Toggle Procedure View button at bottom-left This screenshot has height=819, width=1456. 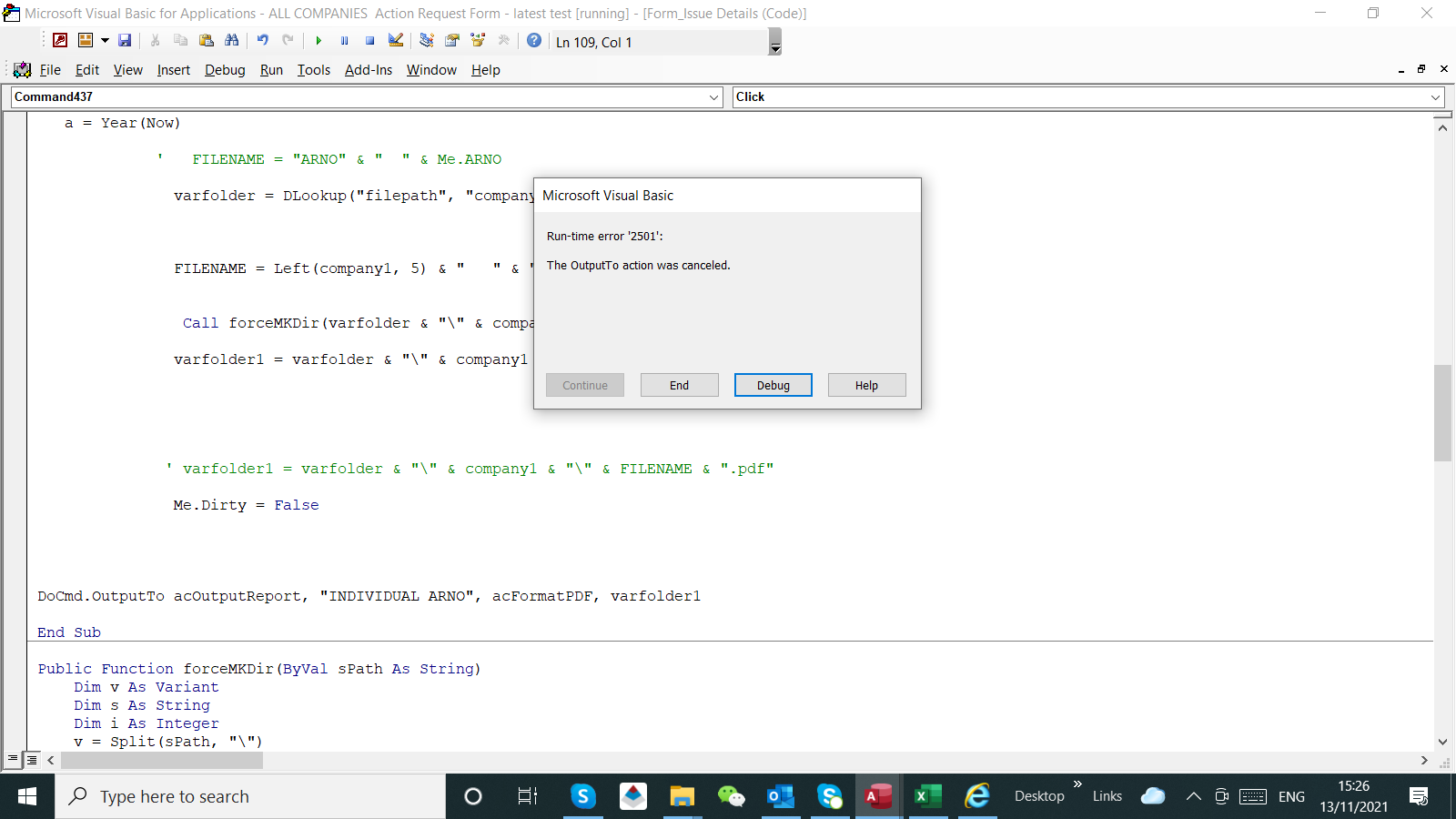[13, 759]
